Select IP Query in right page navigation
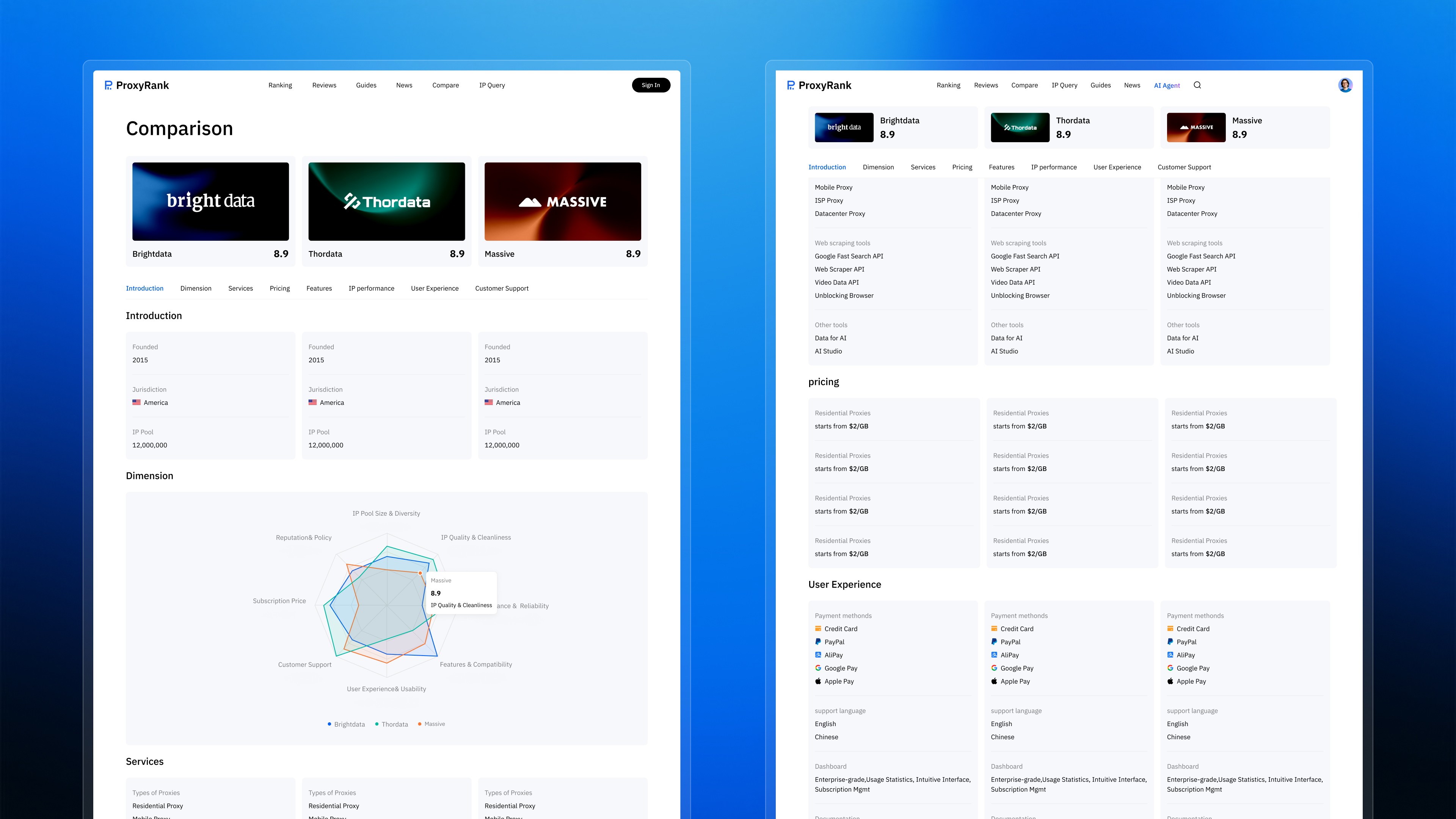The image size is (1456, 819). tap(1064, 85)
